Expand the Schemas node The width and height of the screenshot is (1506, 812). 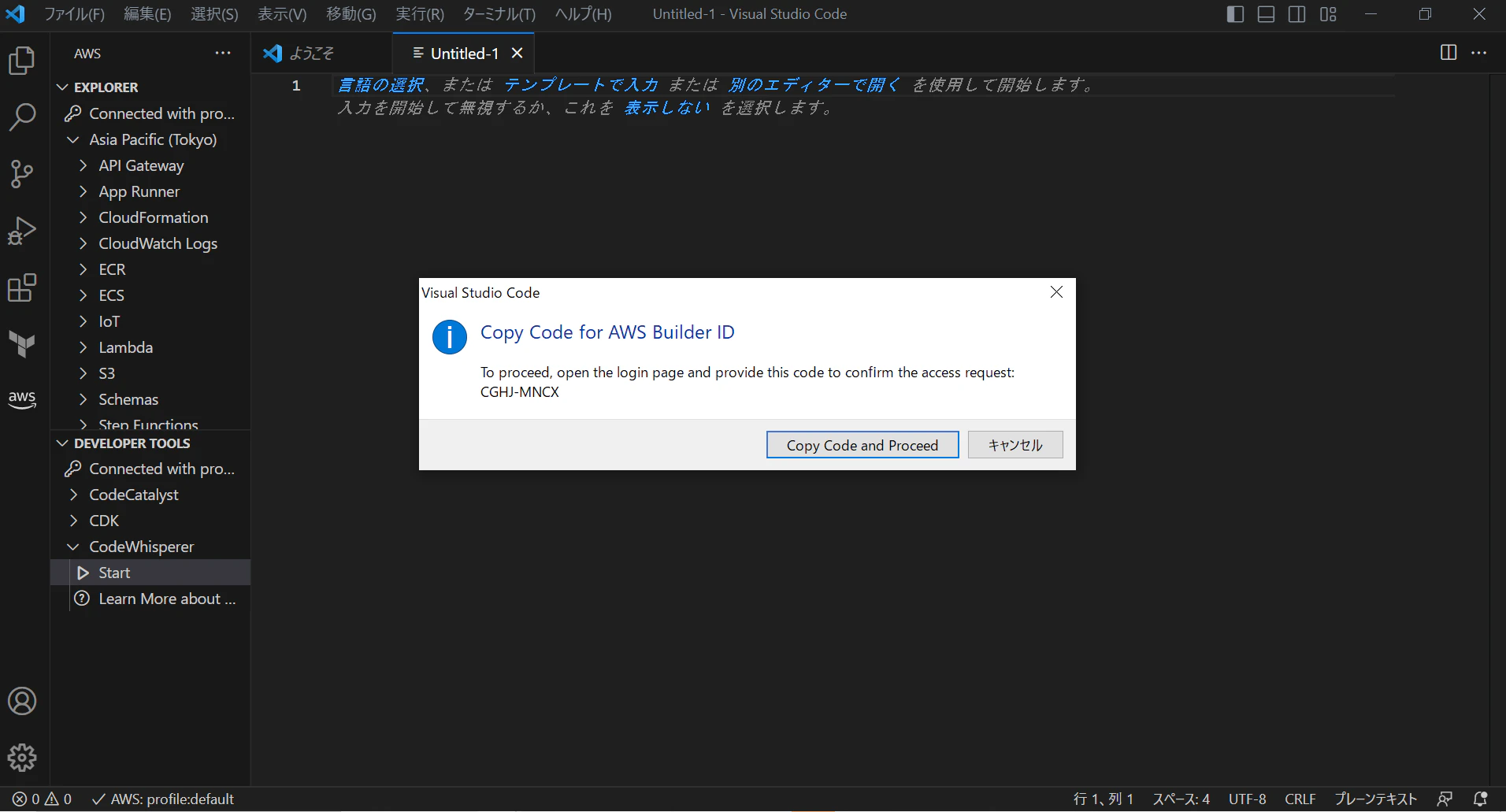click(83, 399)
